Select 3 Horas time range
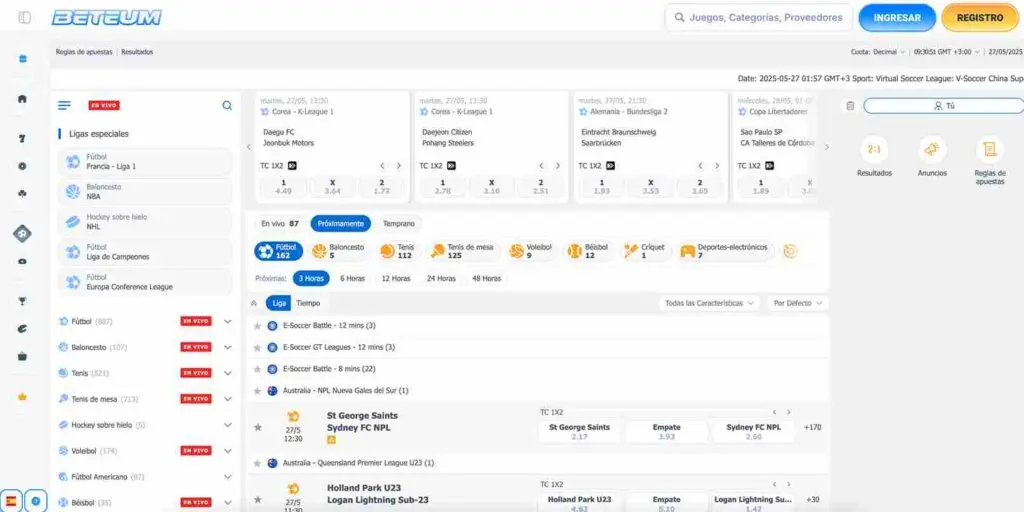 (x=311, y=278)
